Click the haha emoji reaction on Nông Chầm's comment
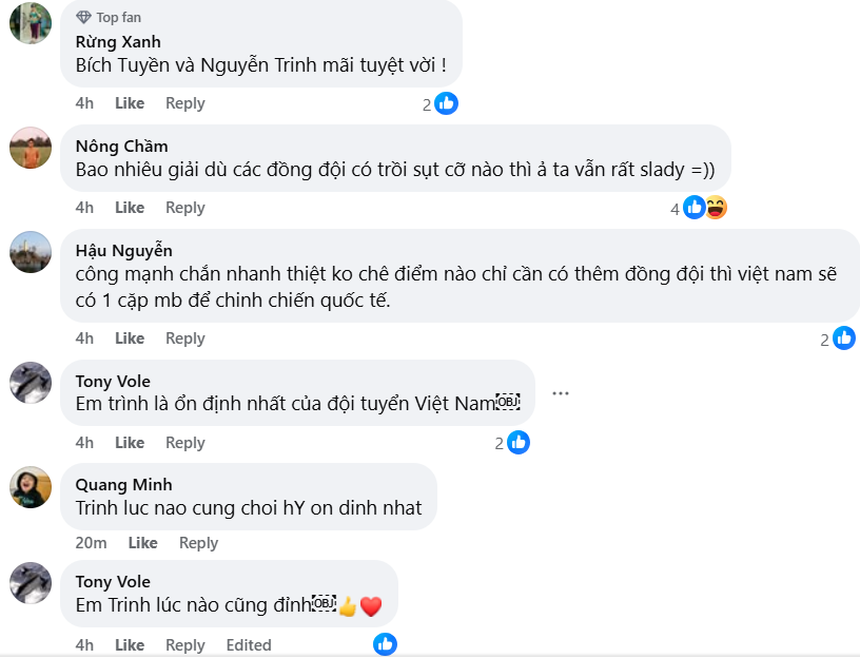The image size is (860, 658). pyautogui.click(x=716, y=207)
